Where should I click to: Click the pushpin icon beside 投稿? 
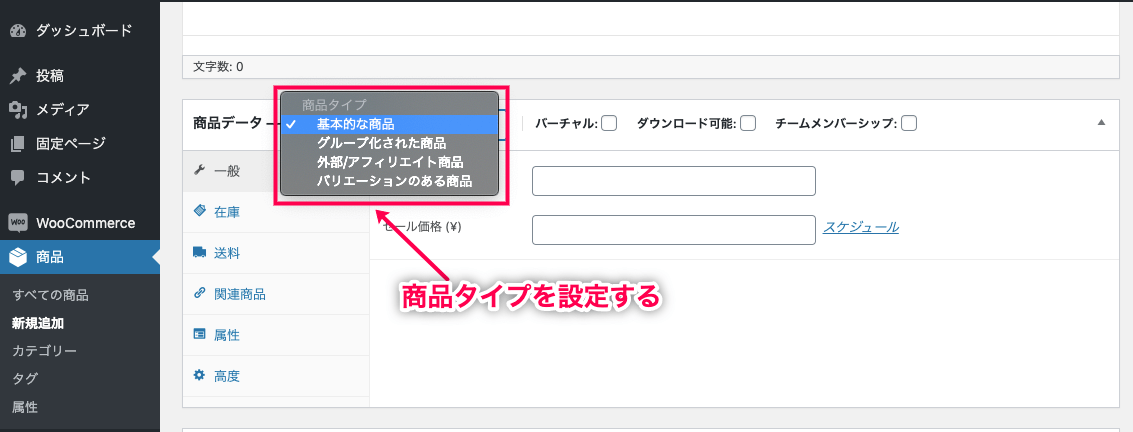[18, 76]
